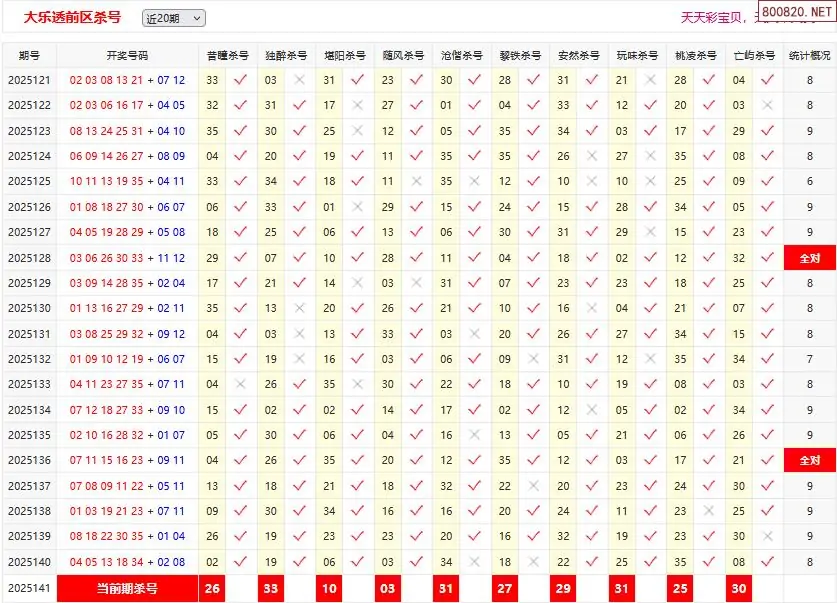Click the X mark in 2025132 黎铁杀号 cell
Screen dimensions: 837x603
tap(534, 359)
